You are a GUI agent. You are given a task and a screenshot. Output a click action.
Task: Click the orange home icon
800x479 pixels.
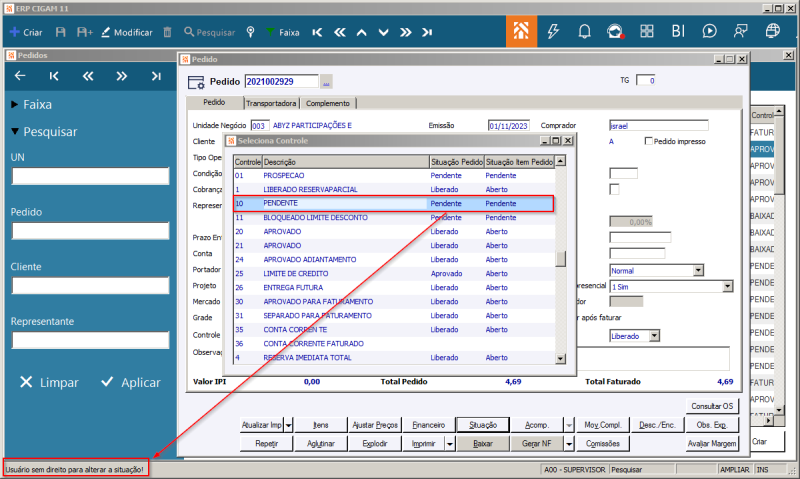[520, 31]
